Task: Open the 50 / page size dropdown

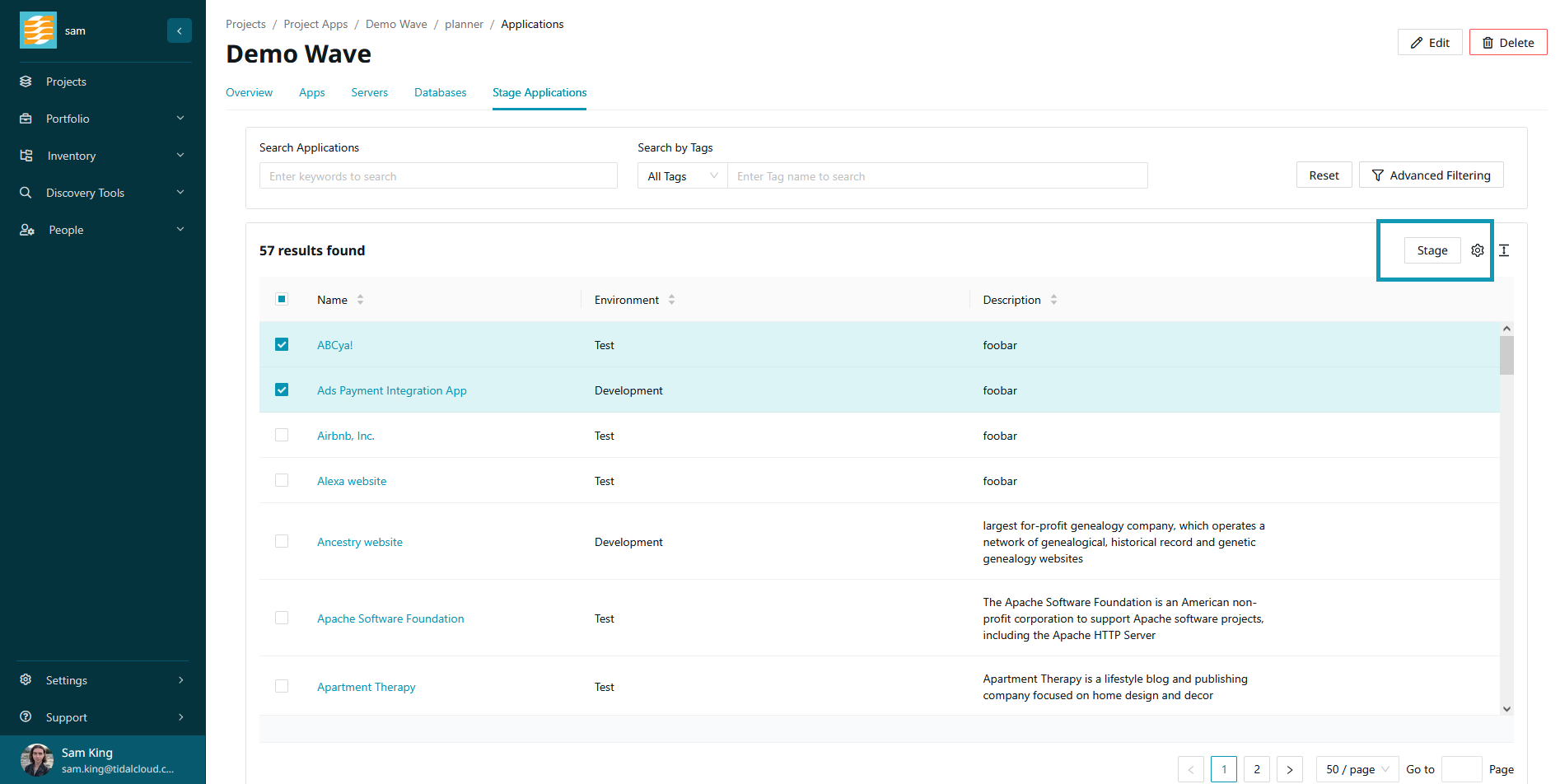Action: click(x=1357, y=769)
